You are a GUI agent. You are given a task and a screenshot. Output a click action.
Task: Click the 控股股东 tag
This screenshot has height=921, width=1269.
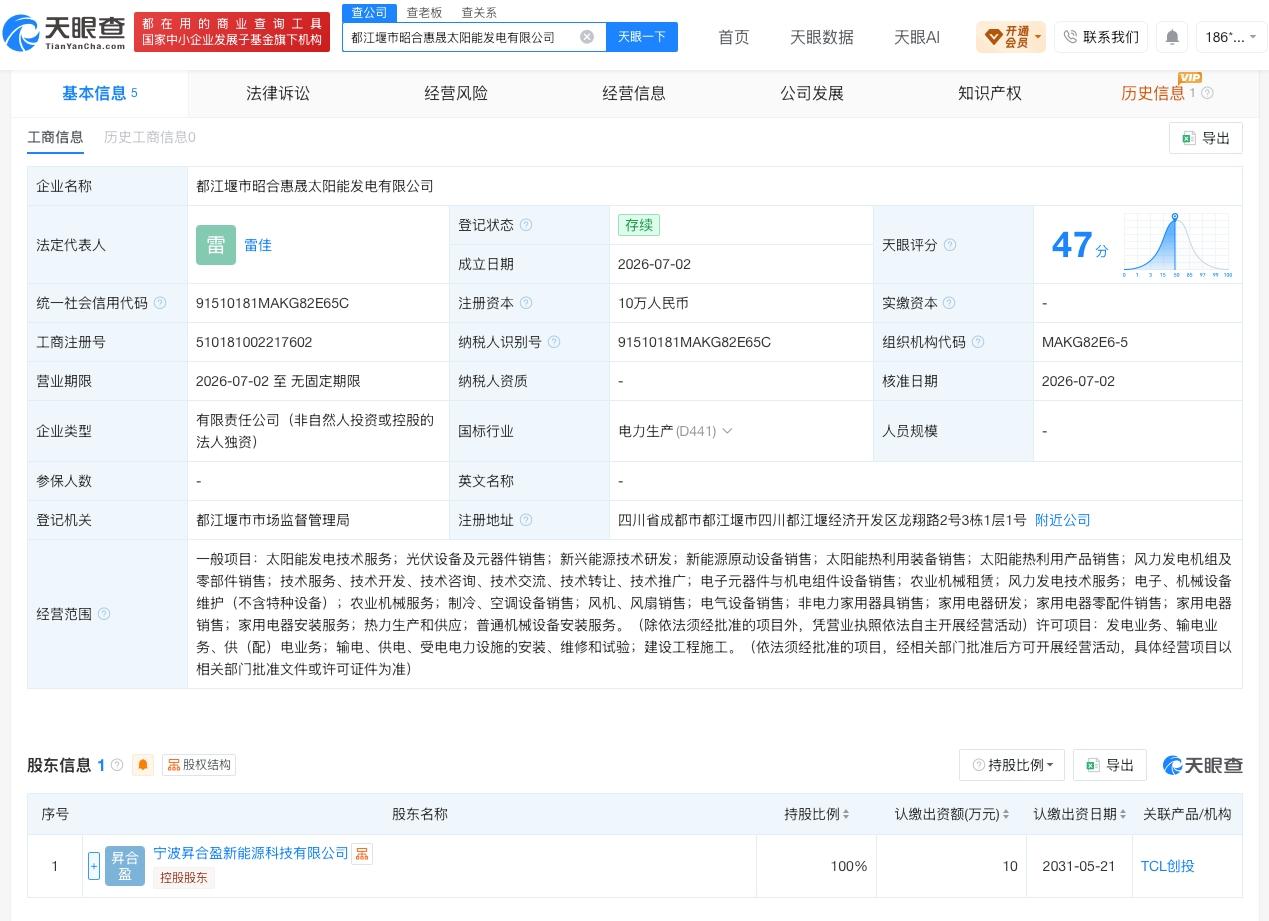click(184, 878)
